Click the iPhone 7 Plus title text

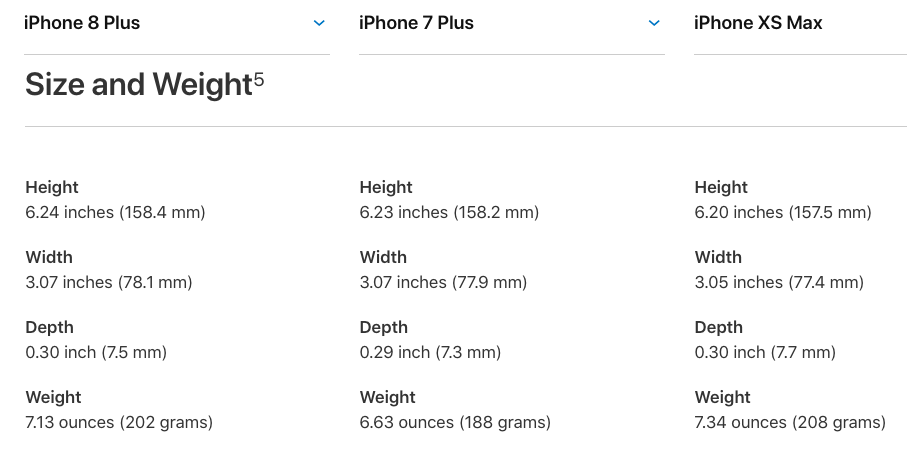[x=416, y=23]
